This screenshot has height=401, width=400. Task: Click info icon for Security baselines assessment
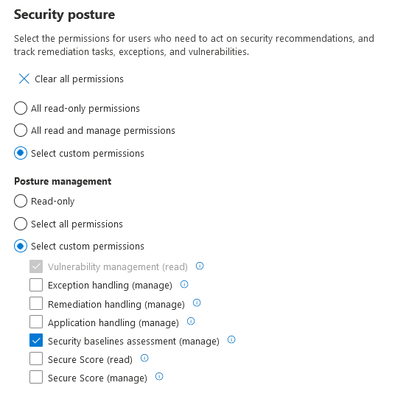click(x=231, y=340)
